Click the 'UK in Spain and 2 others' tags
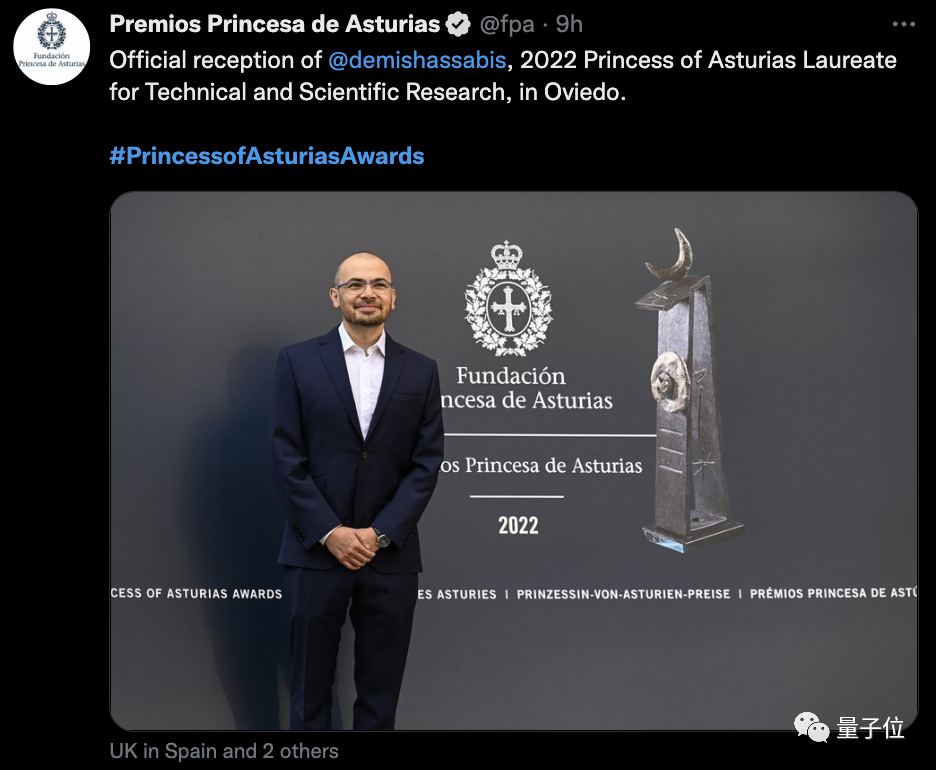The height and width of the screenshot is (770, 936). pyautogui.click(x=224, y=751)
